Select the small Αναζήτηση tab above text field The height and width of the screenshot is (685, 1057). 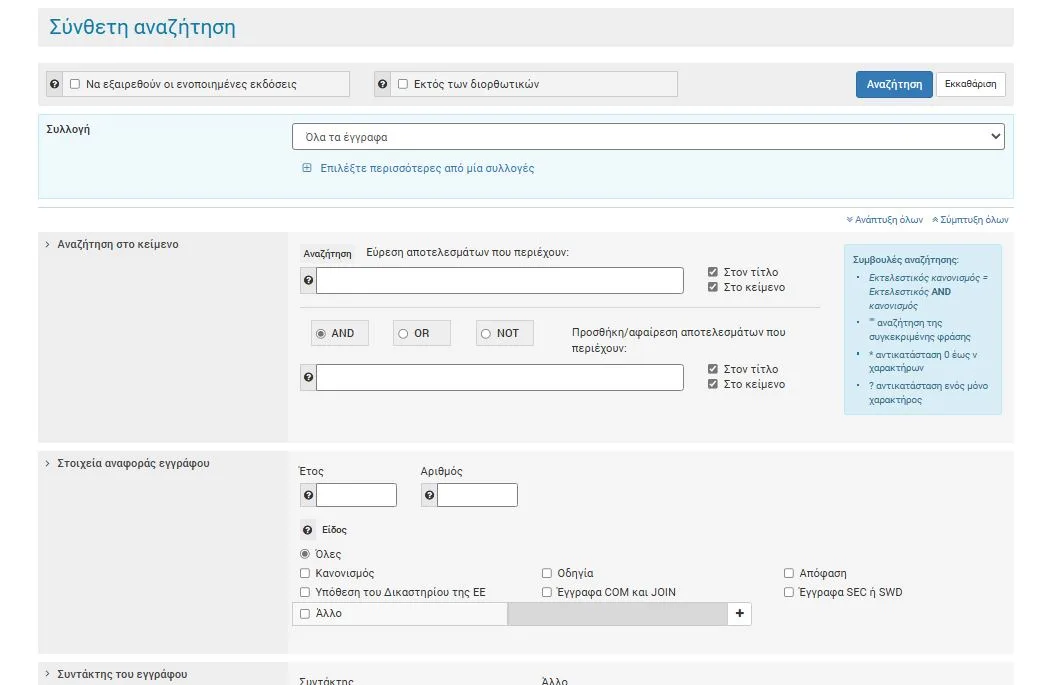click(x=327, y=254)
